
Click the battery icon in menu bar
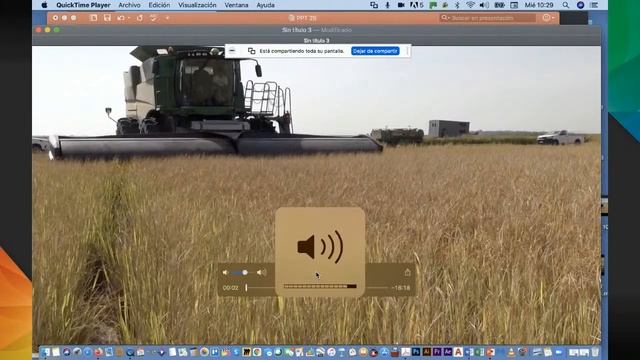499,5
